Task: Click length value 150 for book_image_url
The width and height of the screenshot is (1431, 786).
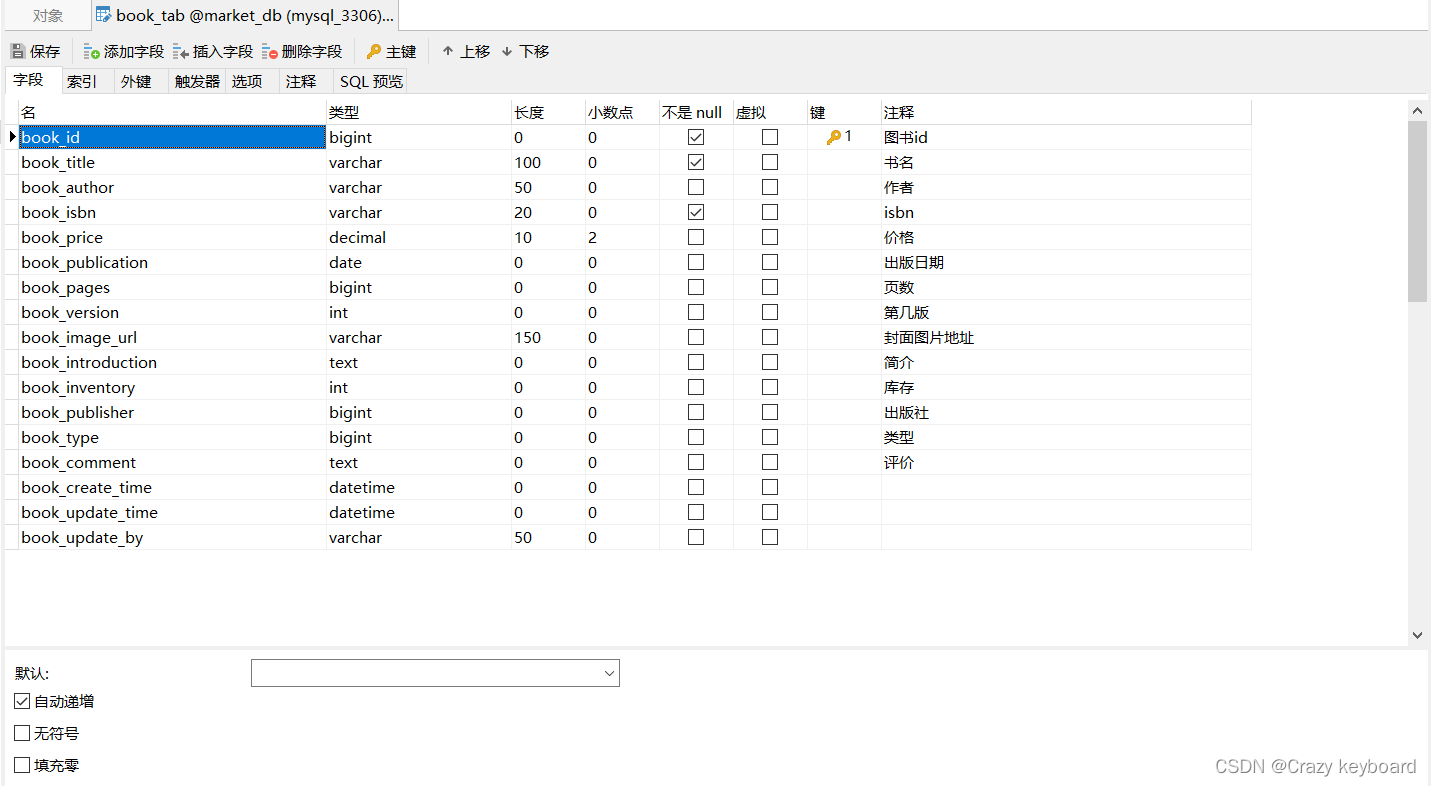Action: [x=527, y=337]
